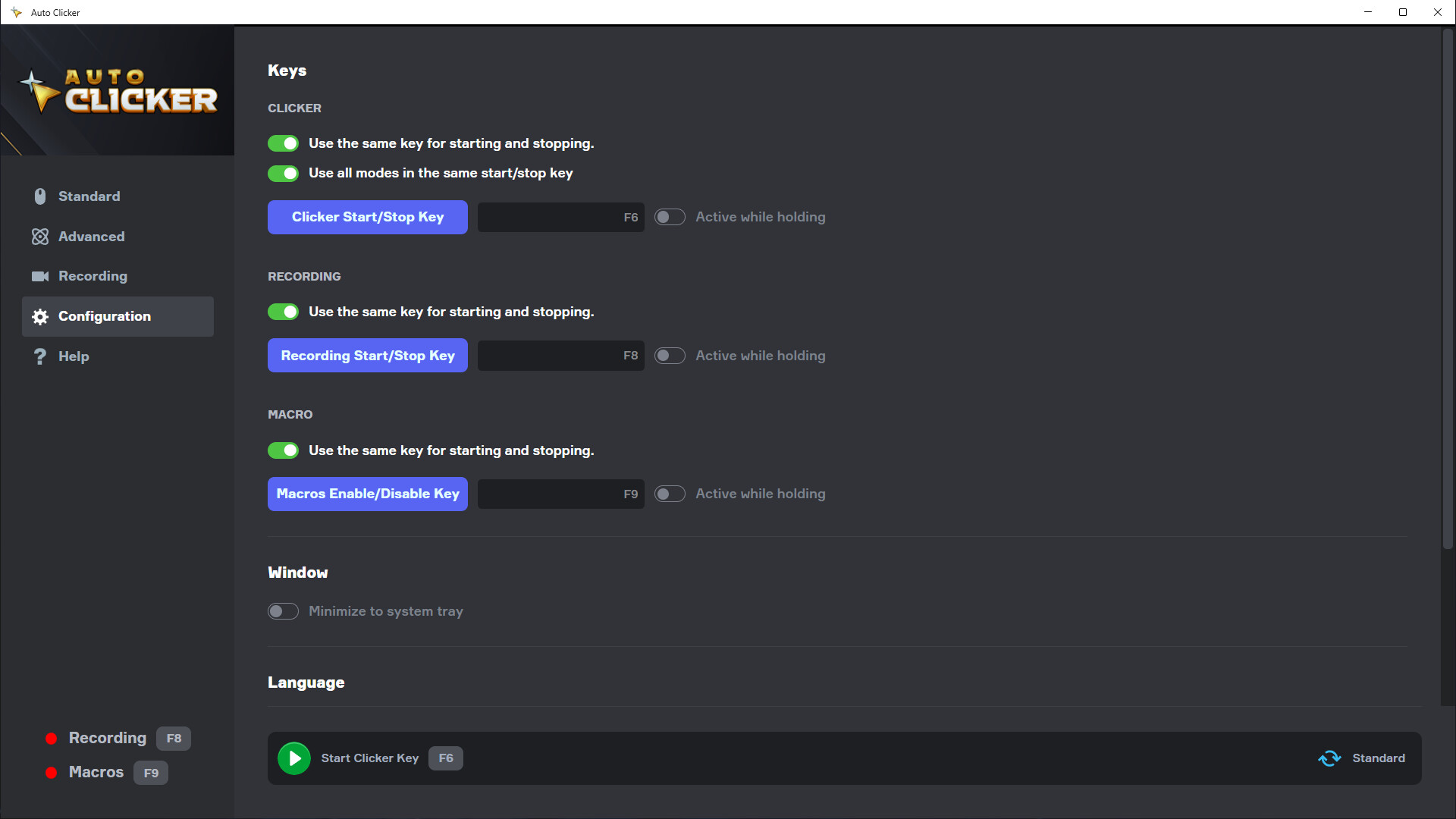Switch to the Recording section
Screen dimensions: 1456x819
point(93,276)
